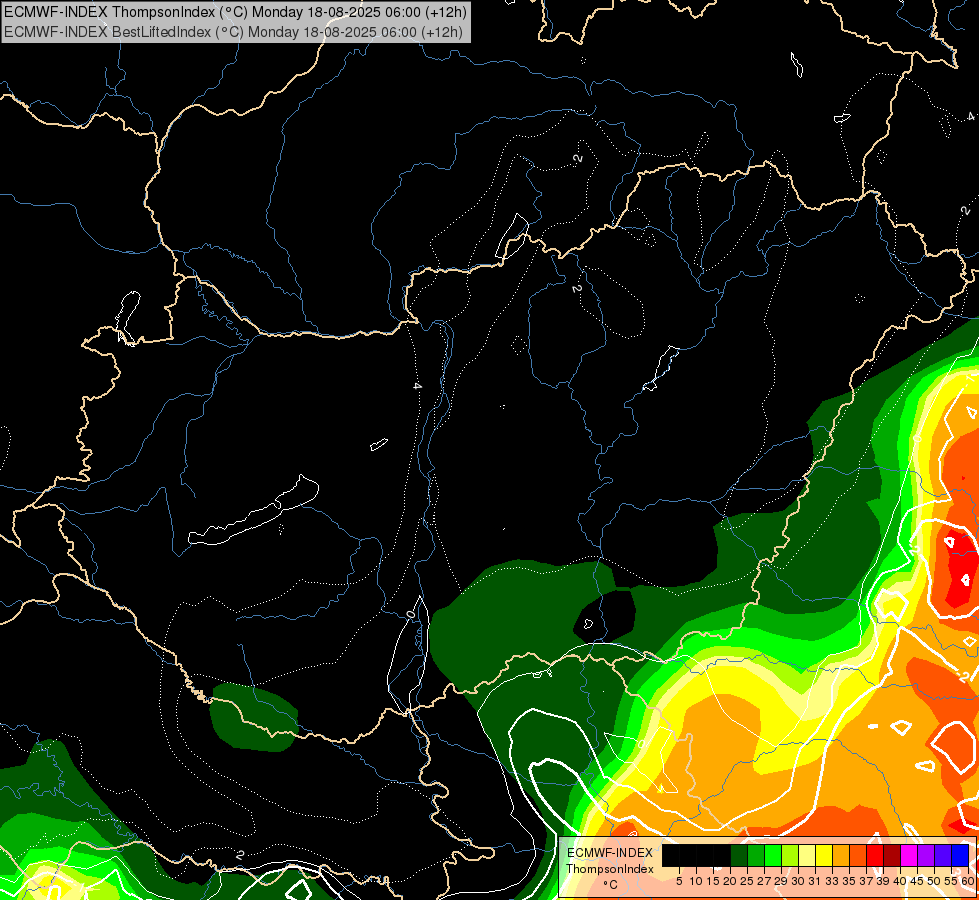Click legend scale value 15
Image resolution: width=979 pixels, height=900 pixels.
coord(713,881)
